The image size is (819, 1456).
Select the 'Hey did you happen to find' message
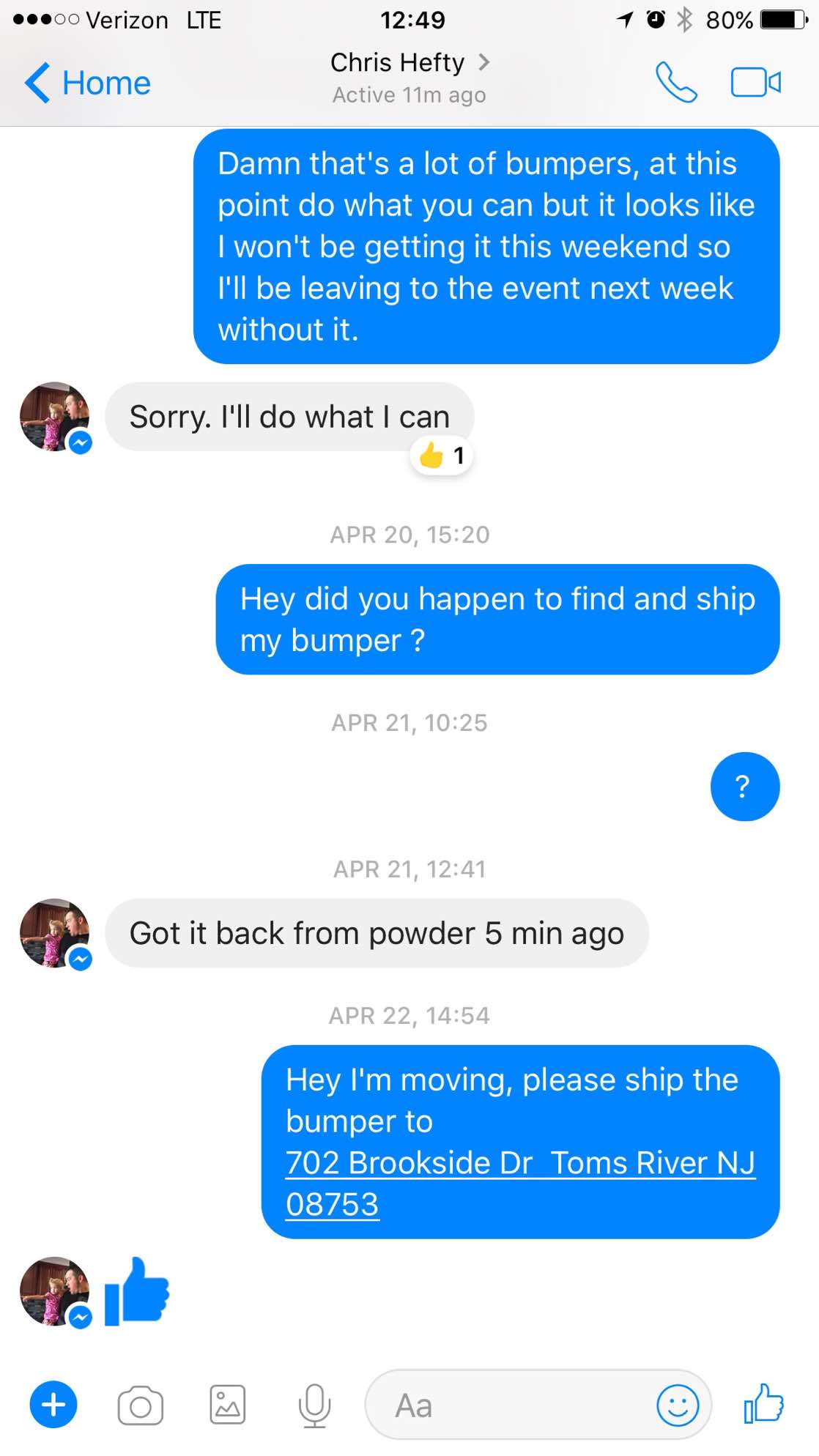pyautogui.click(x=498, y=620)
